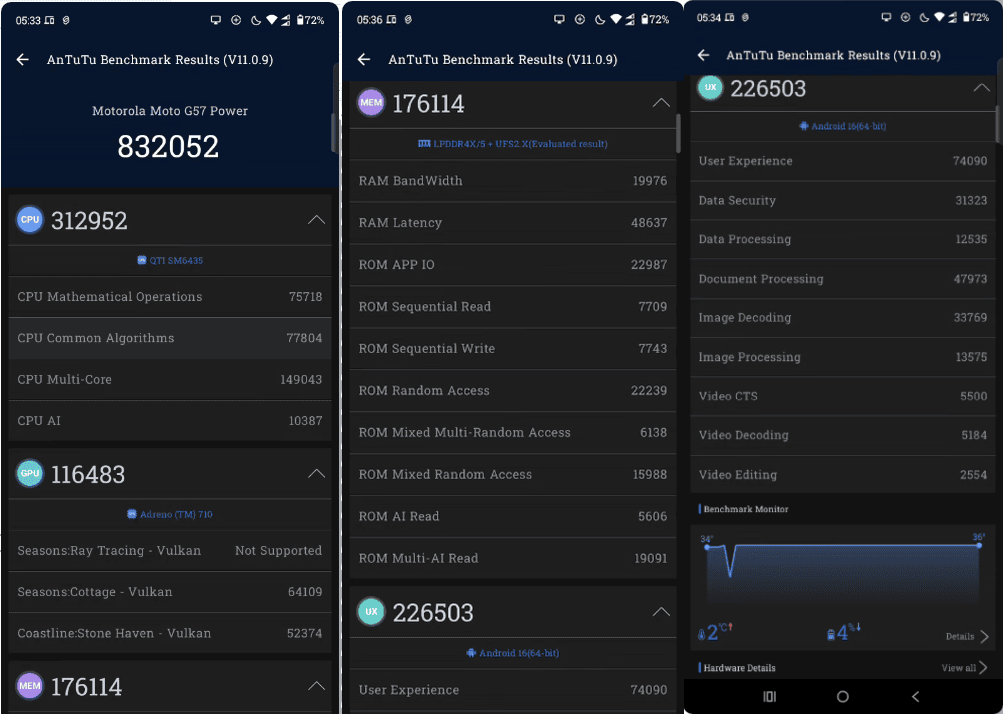Viewport: 1003px width, 714px height.
Task: Open Android 16(64-bit) link in the middle screen
Action: point(513,653)
